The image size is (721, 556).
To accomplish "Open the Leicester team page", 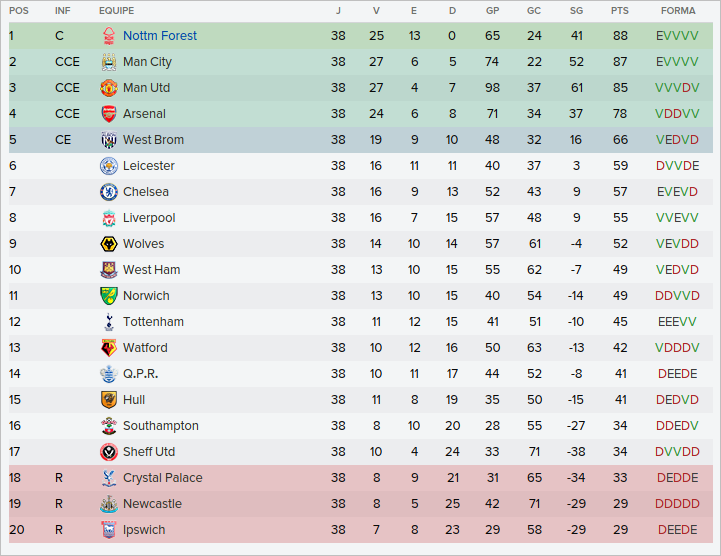I will (148, 166).
